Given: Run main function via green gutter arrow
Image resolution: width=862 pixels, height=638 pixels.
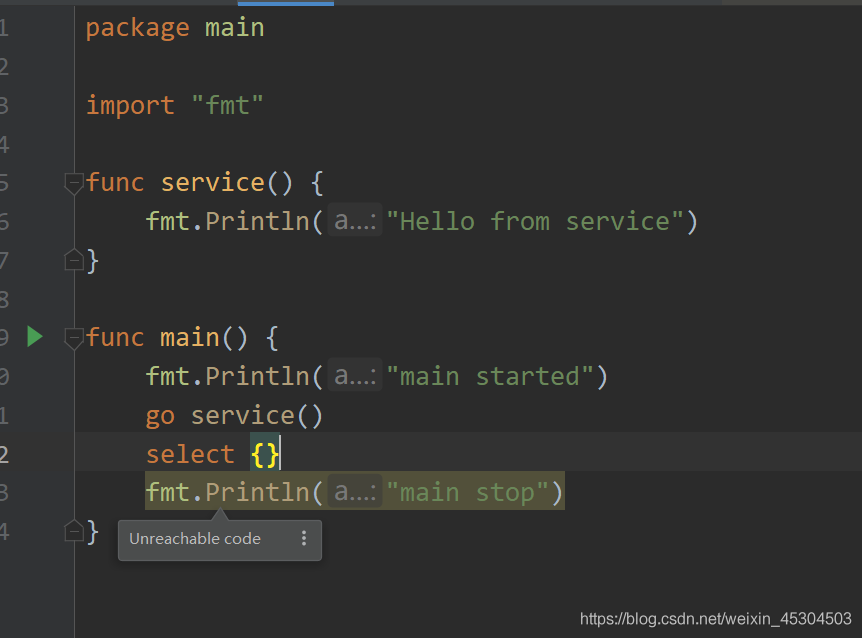Looking at the screenshot, I should [35, 337].
